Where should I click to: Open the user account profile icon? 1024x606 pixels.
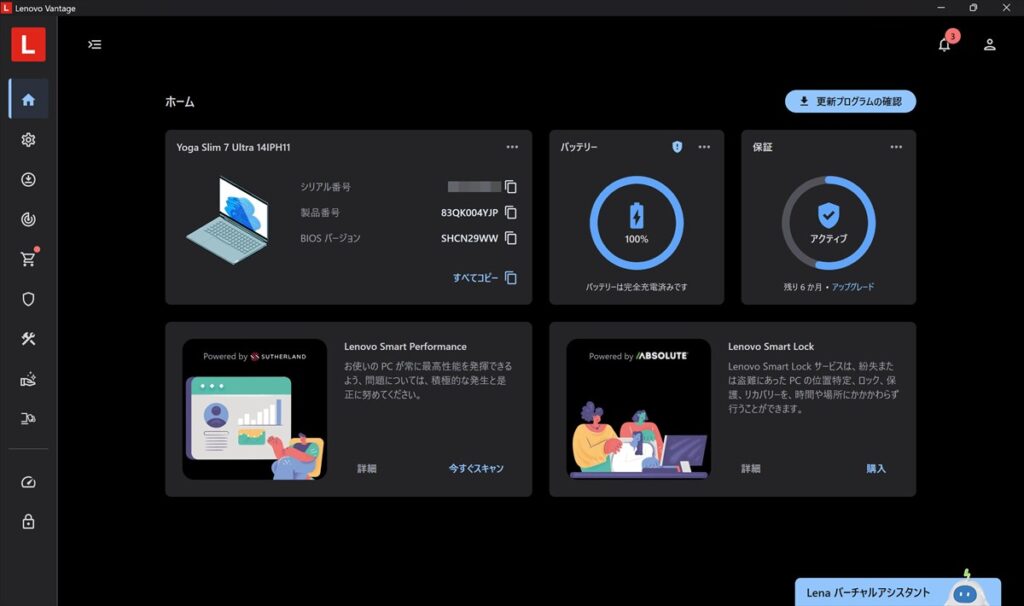click(989, 44)
